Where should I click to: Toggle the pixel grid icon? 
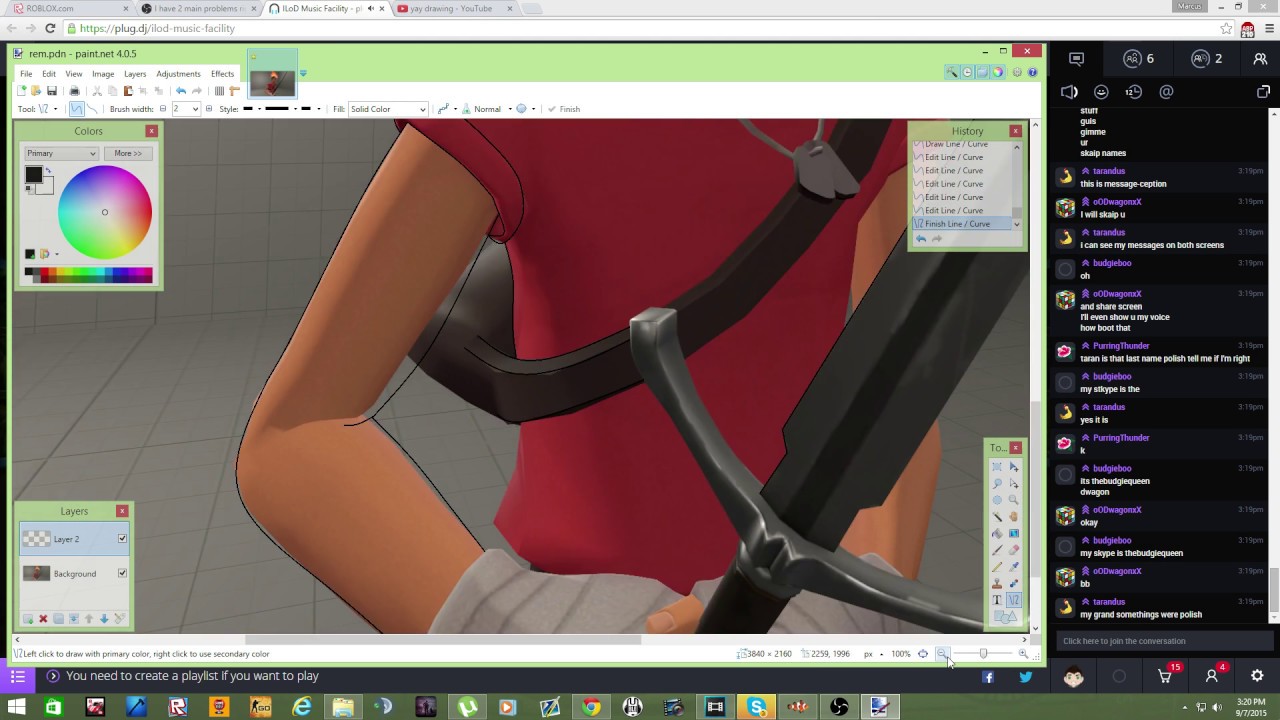[x=219, y=91]
